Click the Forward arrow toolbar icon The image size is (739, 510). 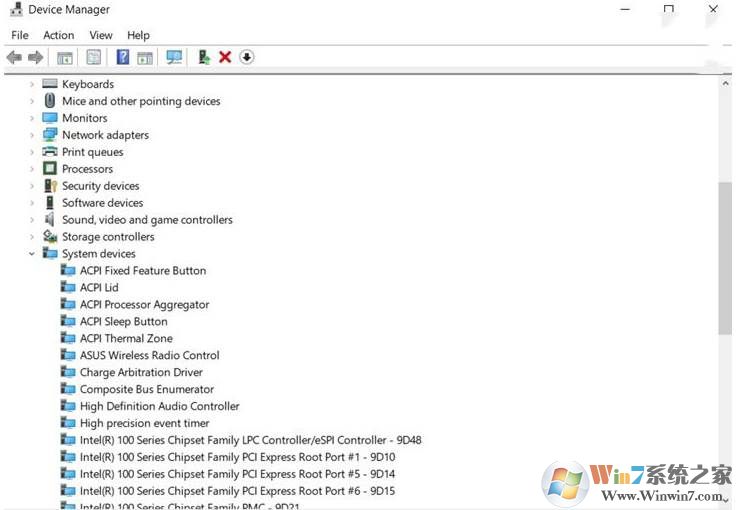tap(36, 58)
